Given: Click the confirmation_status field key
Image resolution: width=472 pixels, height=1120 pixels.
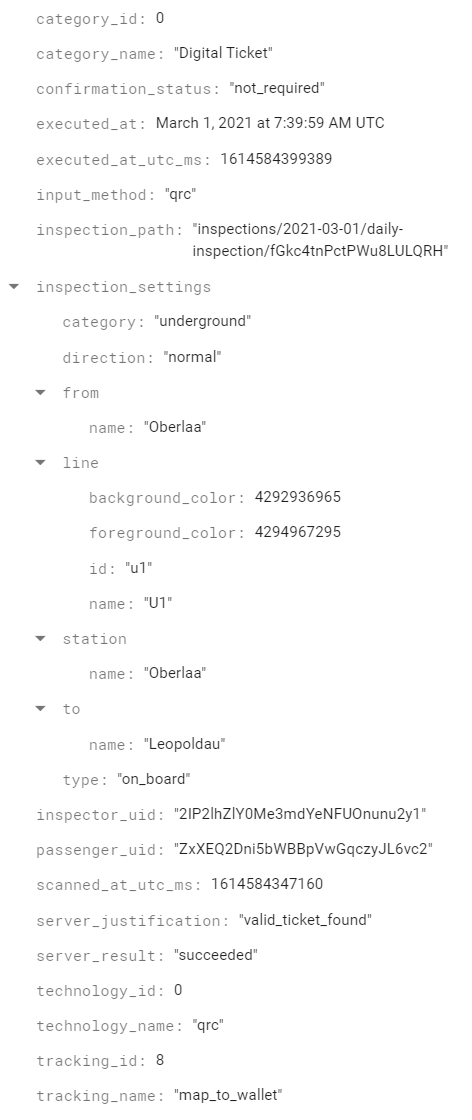Looking at the screenshot, I should 126,89.
